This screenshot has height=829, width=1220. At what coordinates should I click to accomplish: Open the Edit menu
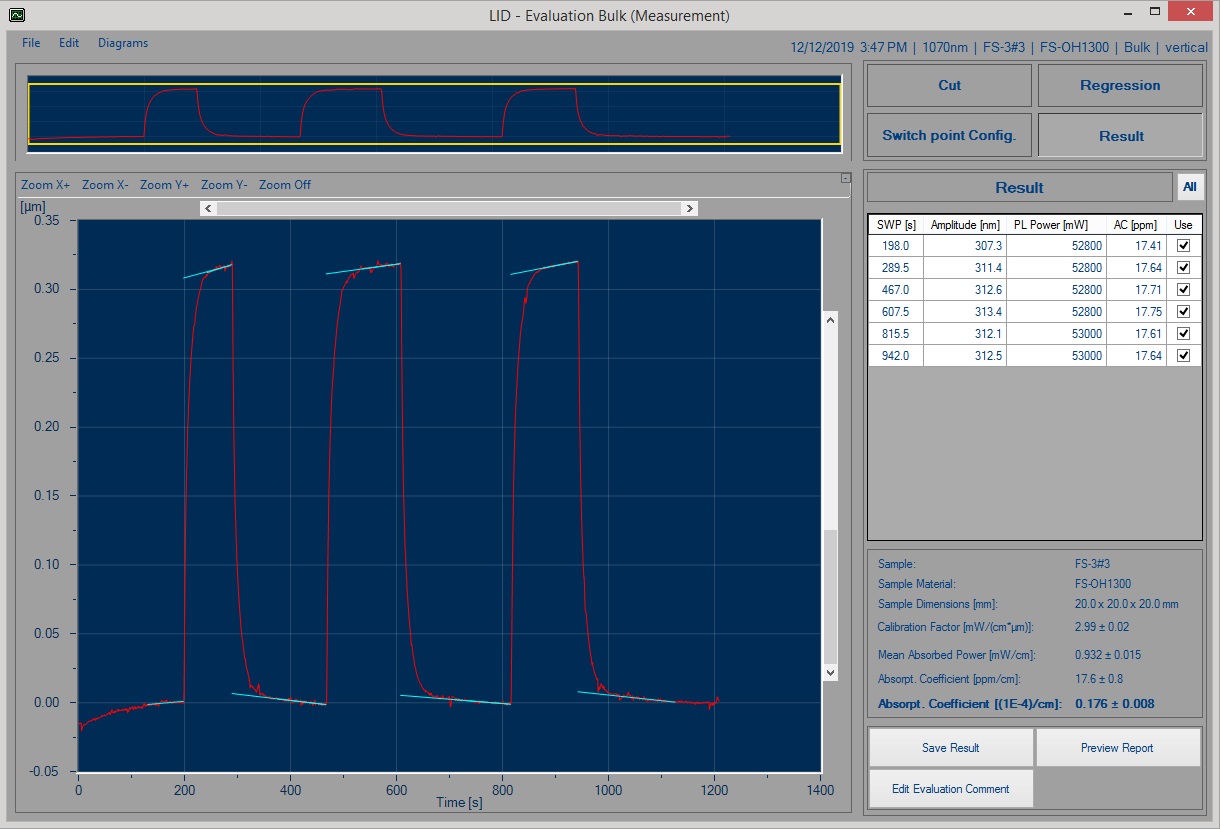[x=69, y=43]
